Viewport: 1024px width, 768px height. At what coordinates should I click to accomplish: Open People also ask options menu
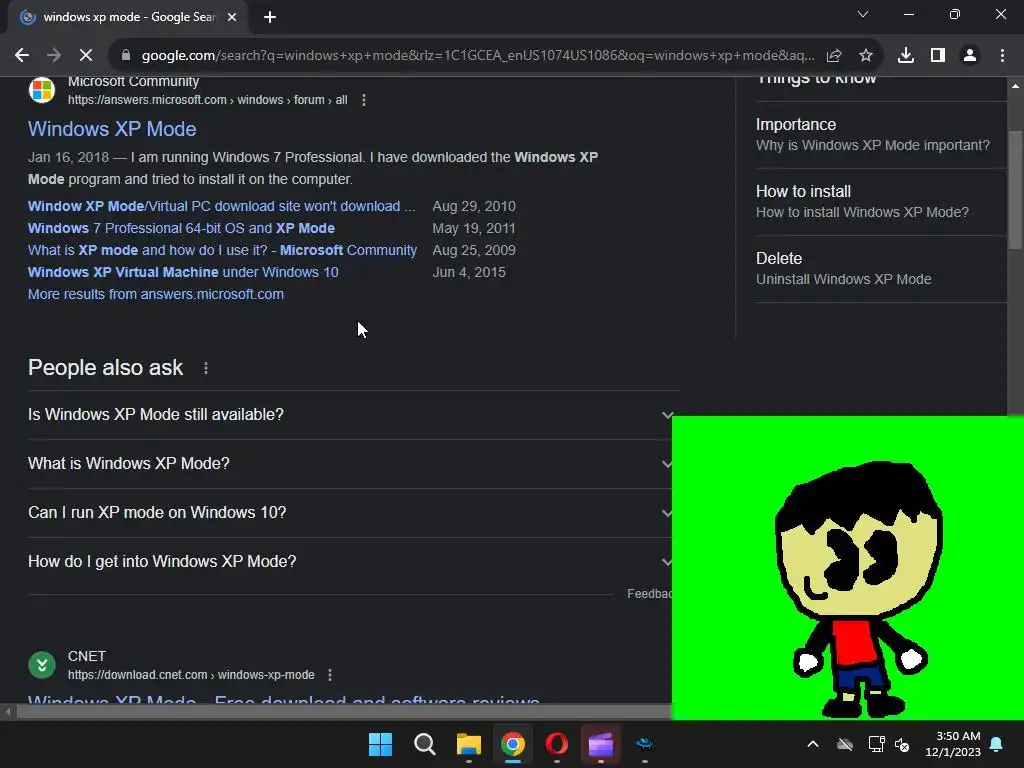206,368
